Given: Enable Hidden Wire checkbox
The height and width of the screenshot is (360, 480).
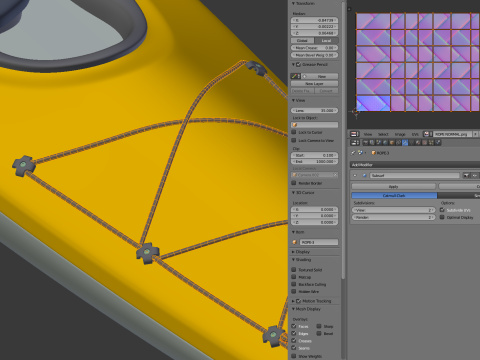Looking at the screenshot, I should click(x=294, y=291).
